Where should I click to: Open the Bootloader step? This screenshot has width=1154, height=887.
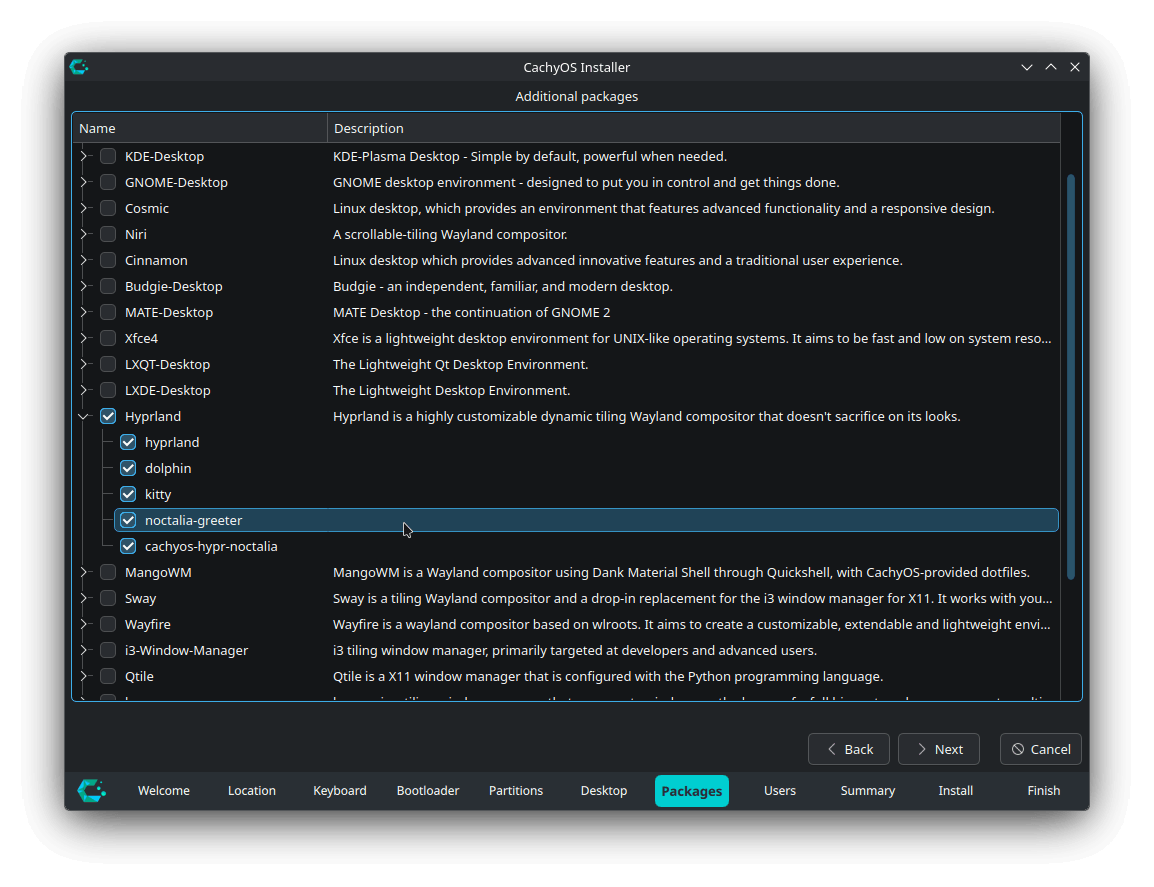pyautogui.click(x=428, y=791)
